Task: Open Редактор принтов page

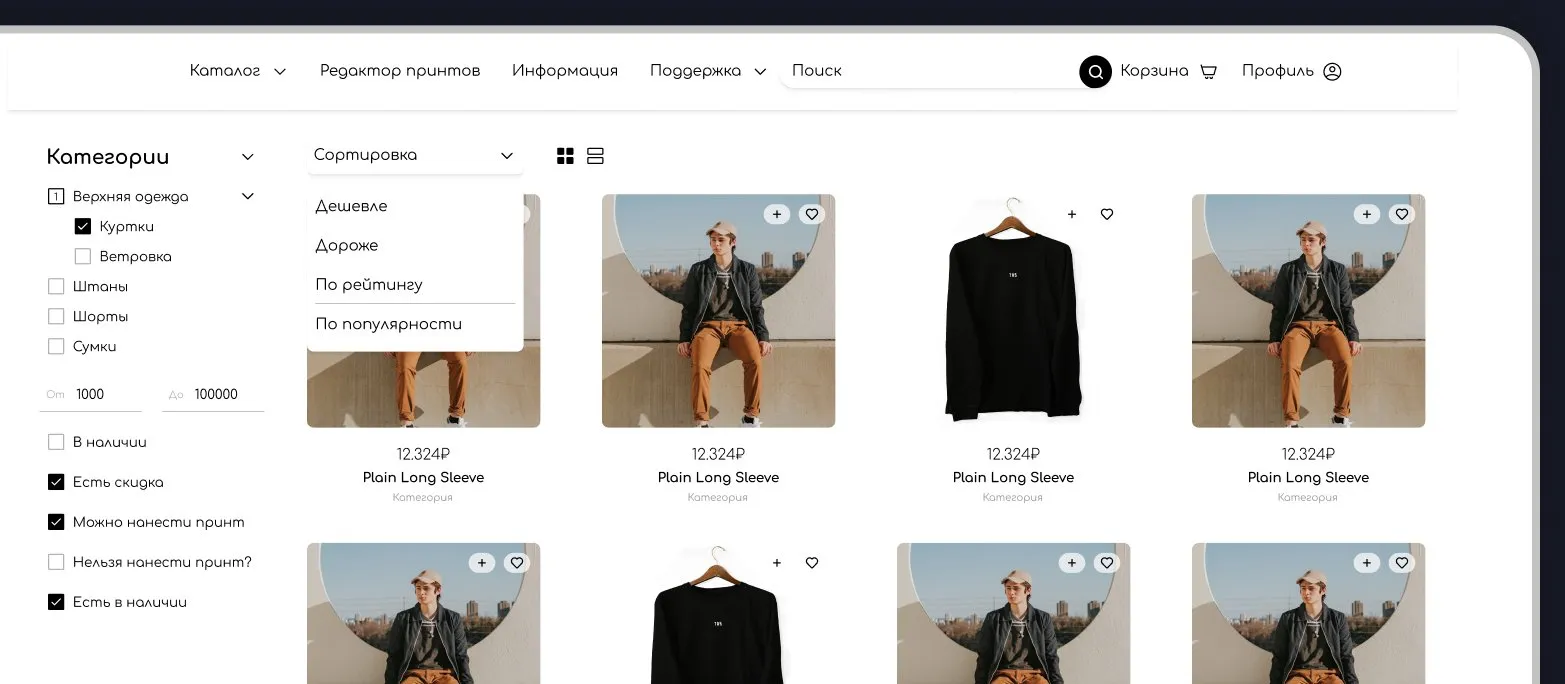Action: [400, 71]
